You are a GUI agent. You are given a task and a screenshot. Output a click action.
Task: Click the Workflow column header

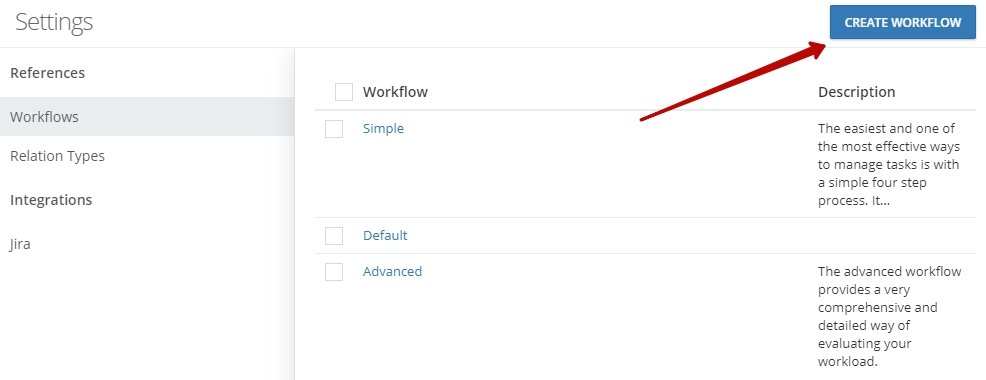396,92
